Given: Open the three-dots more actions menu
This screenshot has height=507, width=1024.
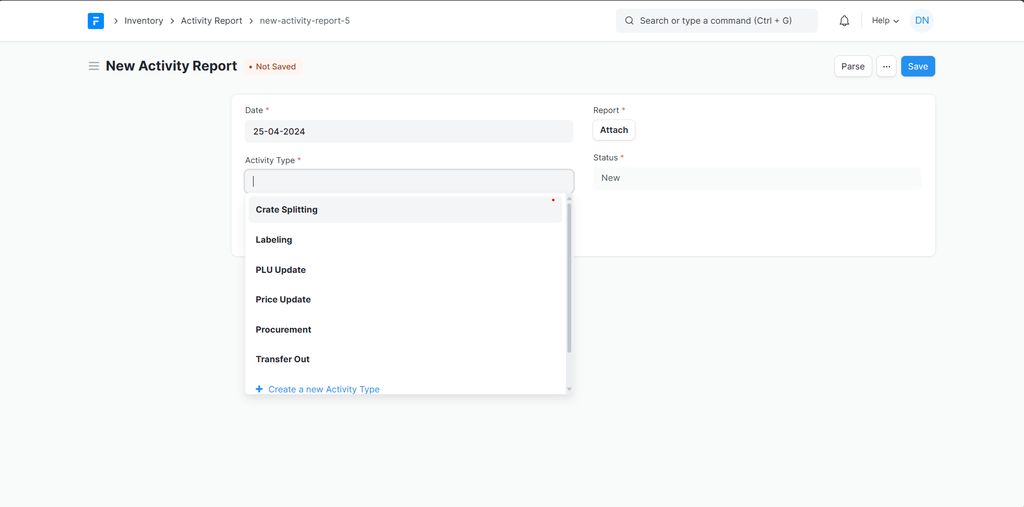Looking at the screenshot, I should point(886,66).
